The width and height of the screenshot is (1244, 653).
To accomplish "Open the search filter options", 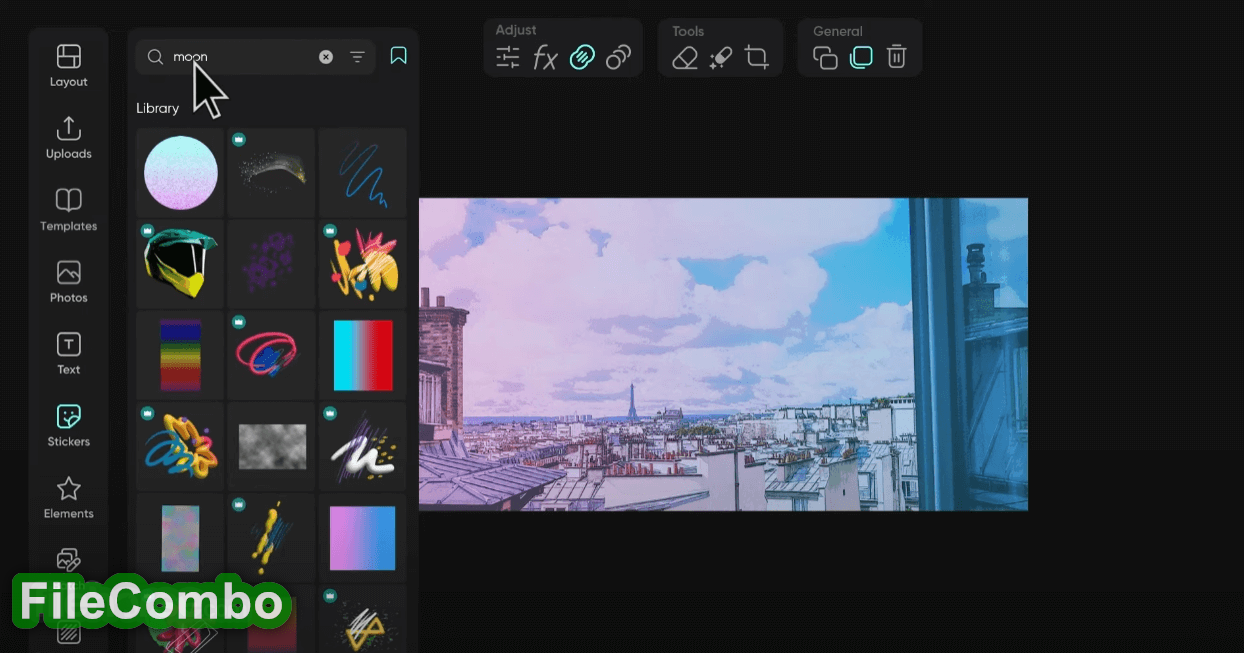I will (x=357, y=57).
